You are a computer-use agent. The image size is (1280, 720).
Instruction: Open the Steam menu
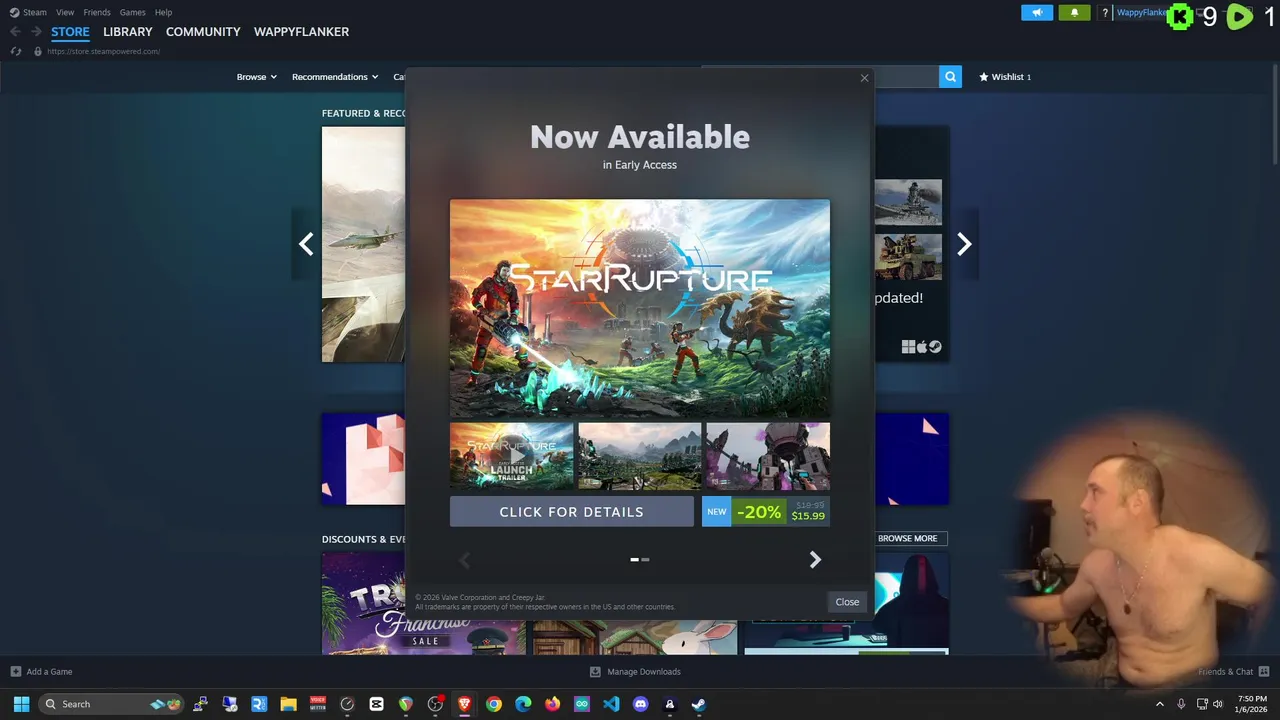pyautogui.click(x=28, y=12)
